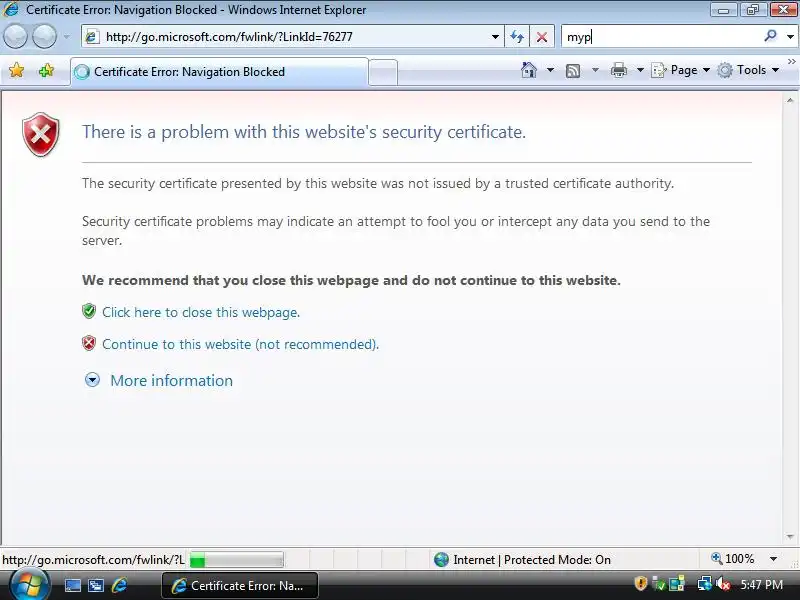This screenshot has width=800, height=600.
Task: Click the 5:47 PM clock
Action: [x=762, y=585]
